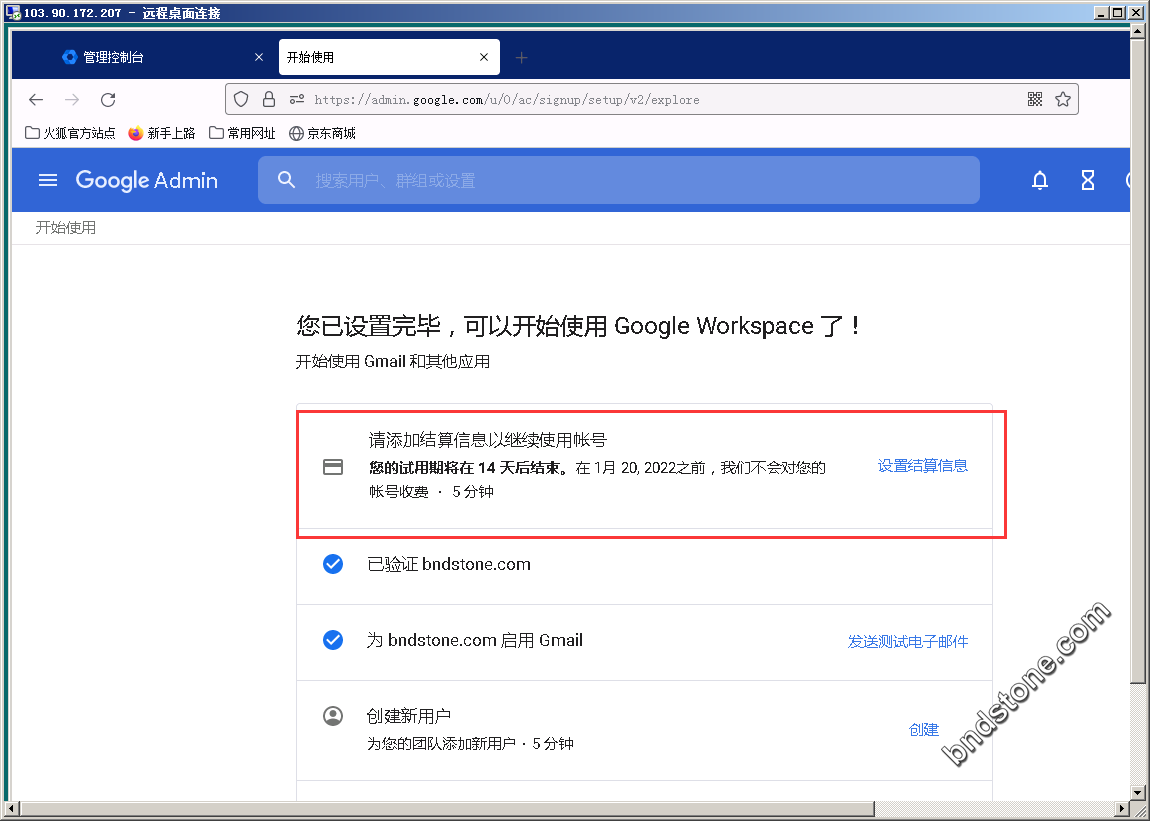Go back with the browser back arrow
The height and width of the screenshot is (821, 1150).
(36, 100)
